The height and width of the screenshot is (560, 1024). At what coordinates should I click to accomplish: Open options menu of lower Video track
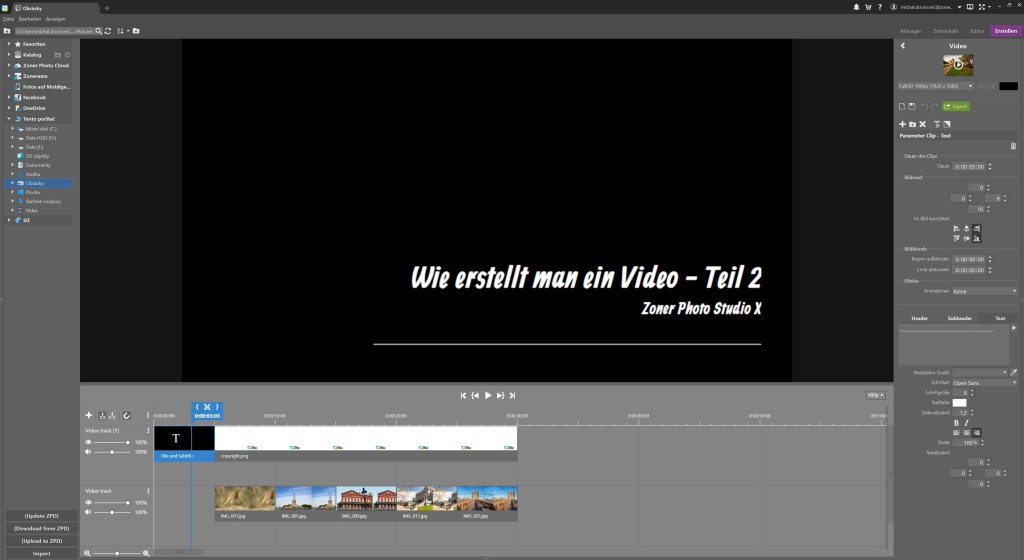[x=148, y=491]
